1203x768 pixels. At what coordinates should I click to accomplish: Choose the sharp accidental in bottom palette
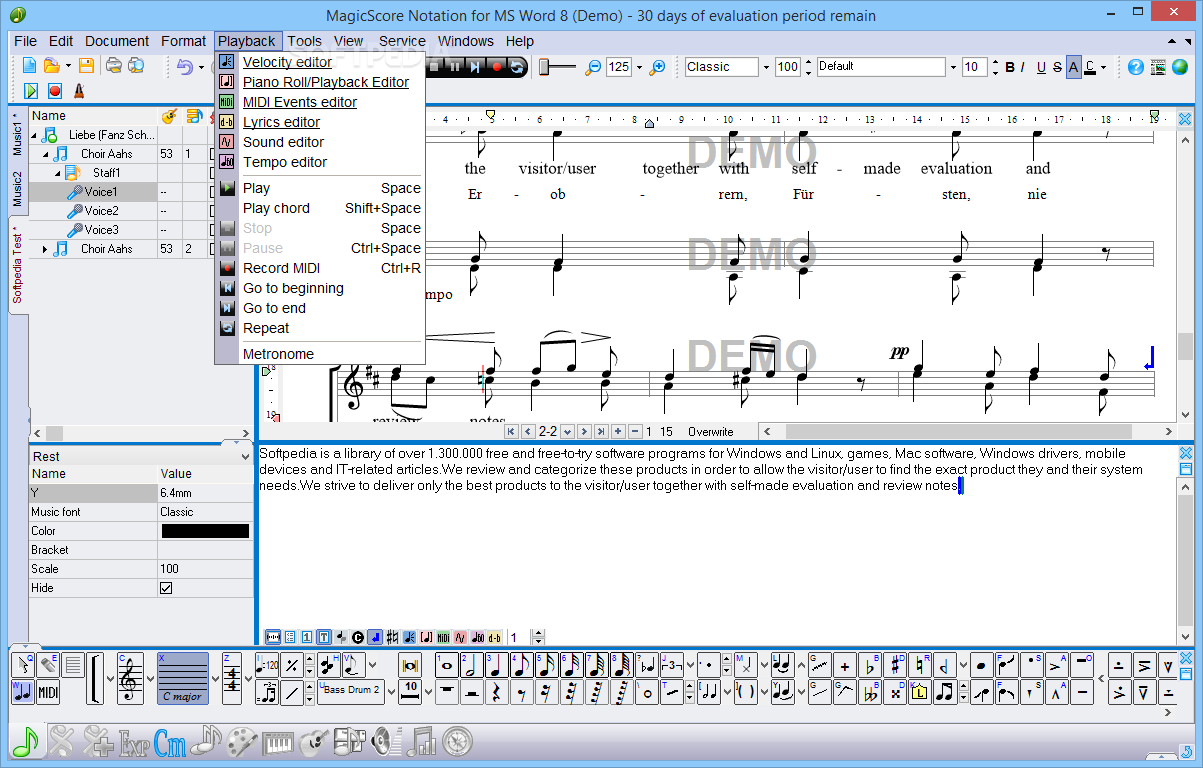point(894,666)
